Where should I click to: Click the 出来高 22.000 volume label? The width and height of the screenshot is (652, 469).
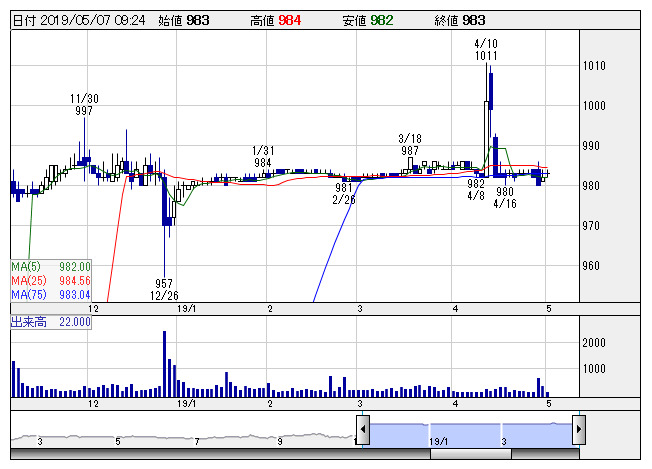(51, 322)
